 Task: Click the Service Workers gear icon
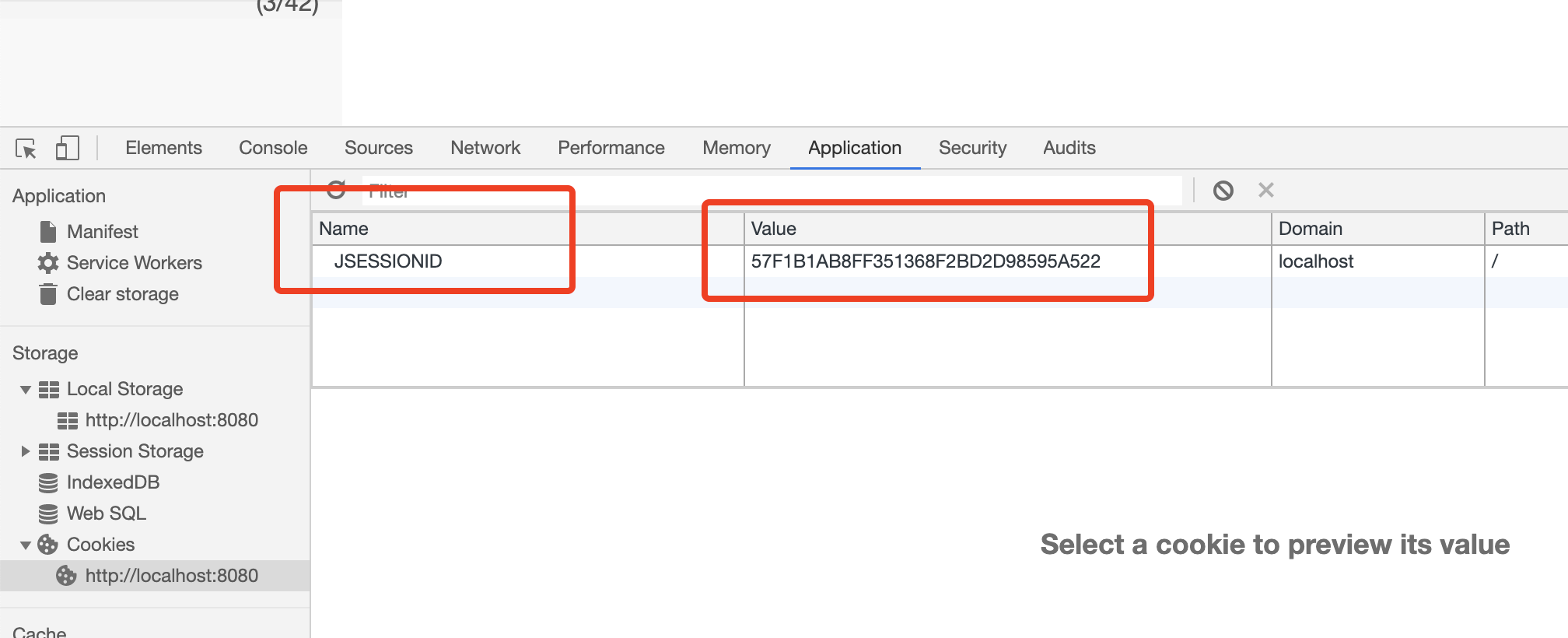[47, 263]
